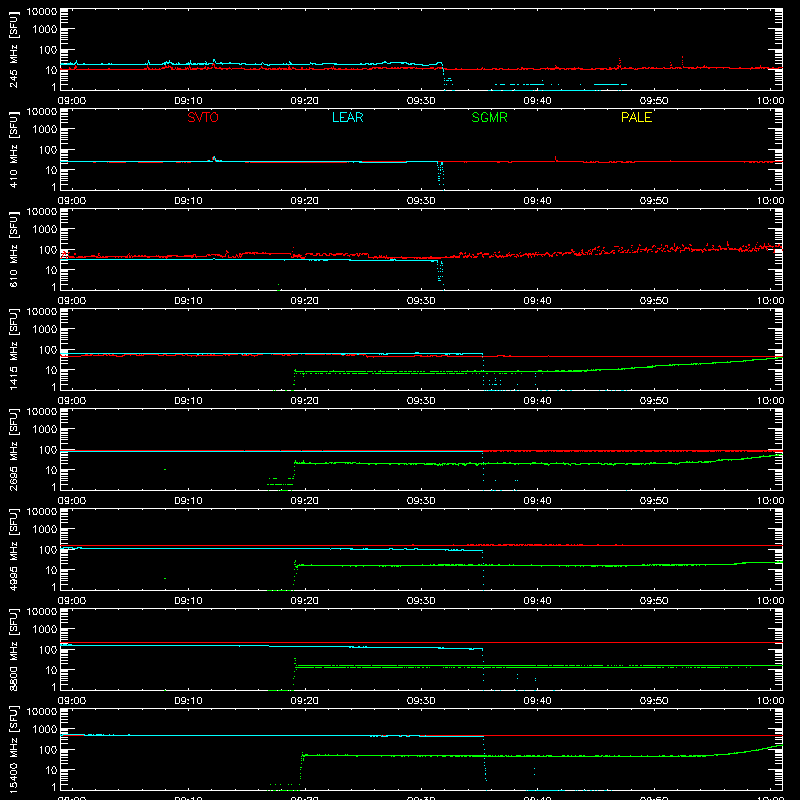Click 09:50 time label under 245 MHz plot
The image size is (800, 800).
click(654, 101)
